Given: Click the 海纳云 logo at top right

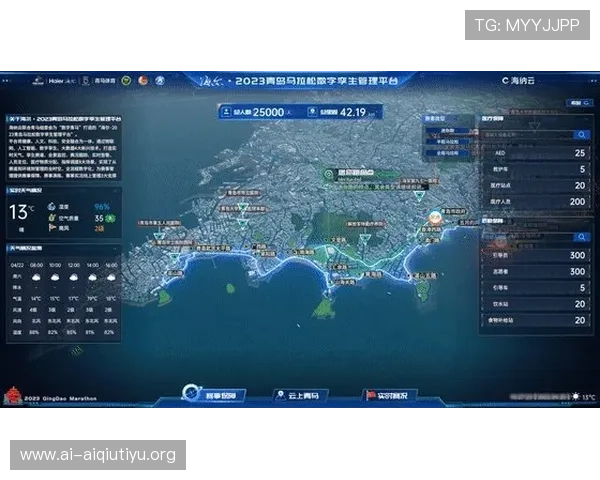Looking at the screenshot, I should [x=518, y=80].
